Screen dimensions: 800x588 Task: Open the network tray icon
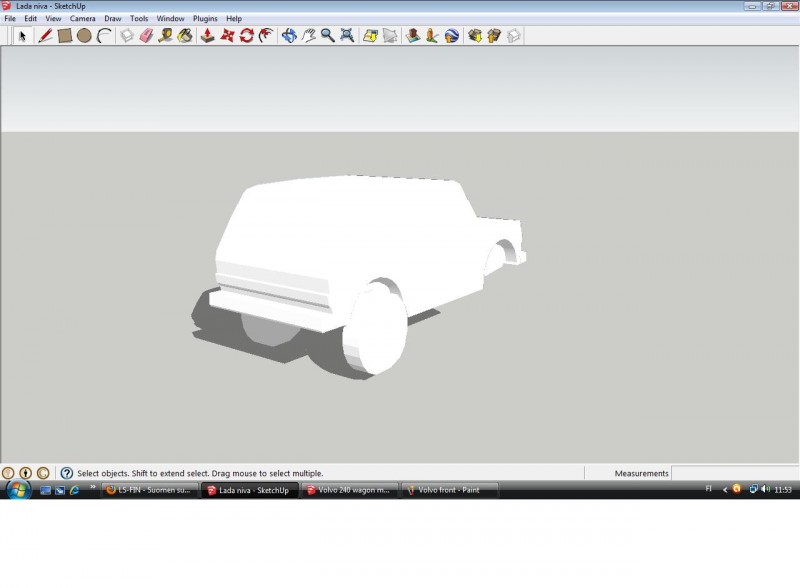pyautogui.click(x=753, y=489)
